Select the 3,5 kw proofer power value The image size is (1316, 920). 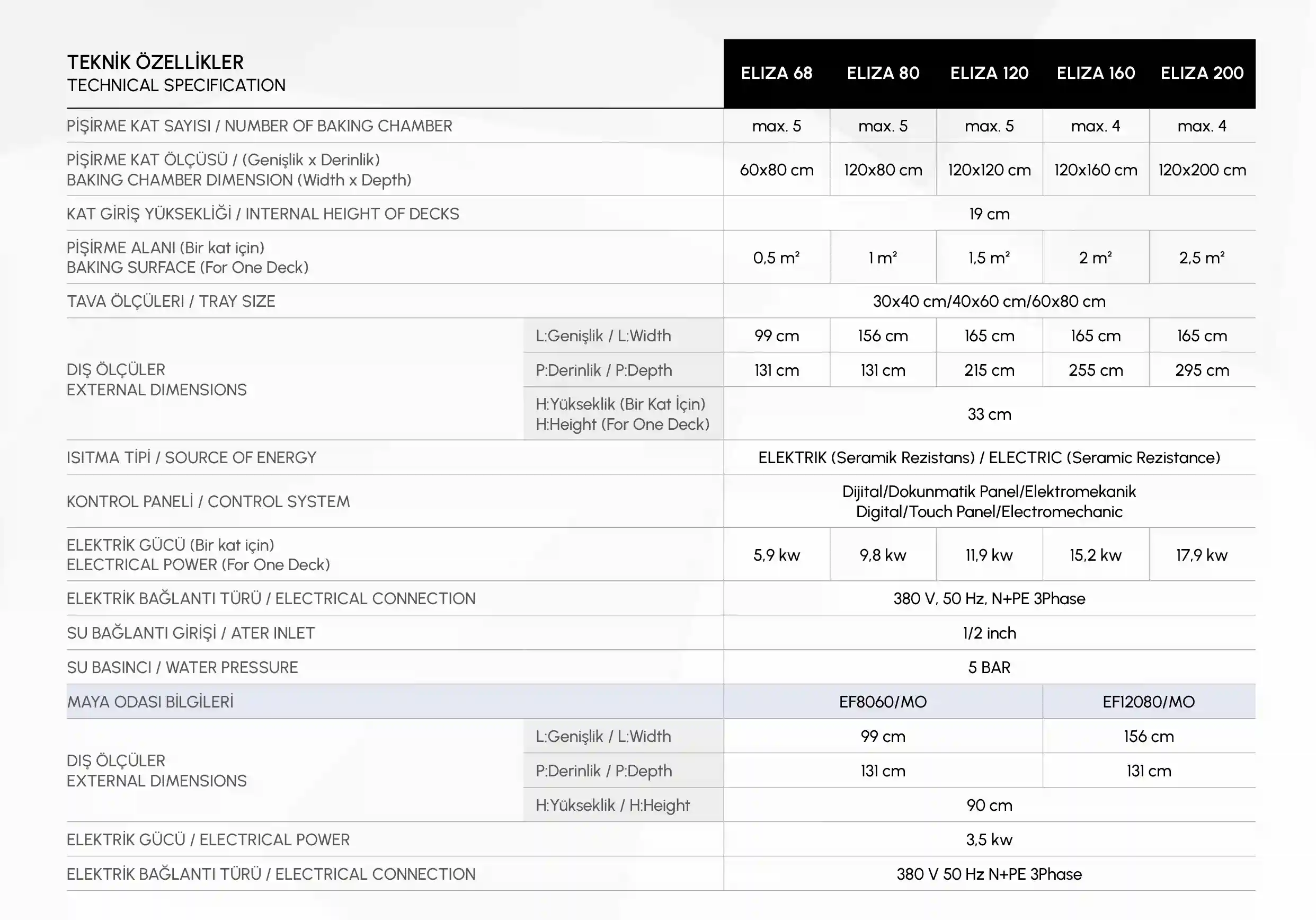pyautogui.click(x=989, y=840)
